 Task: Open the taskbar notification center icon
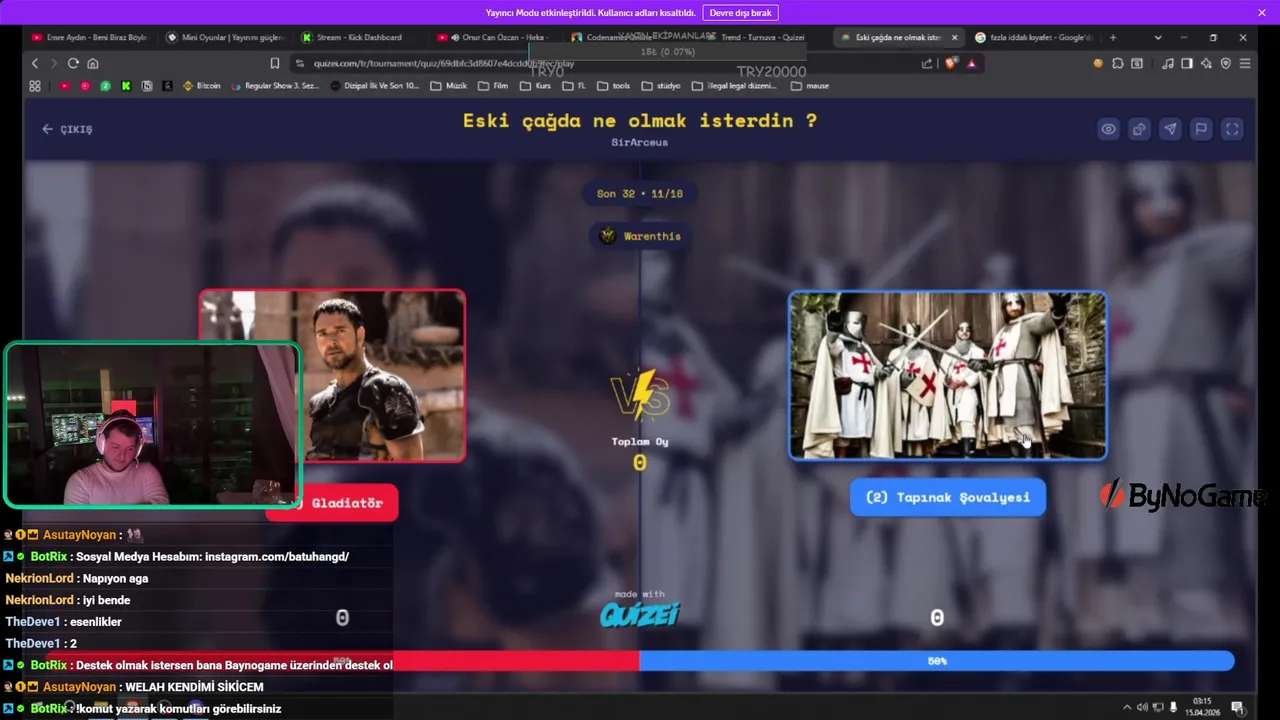pos(1237,708)
